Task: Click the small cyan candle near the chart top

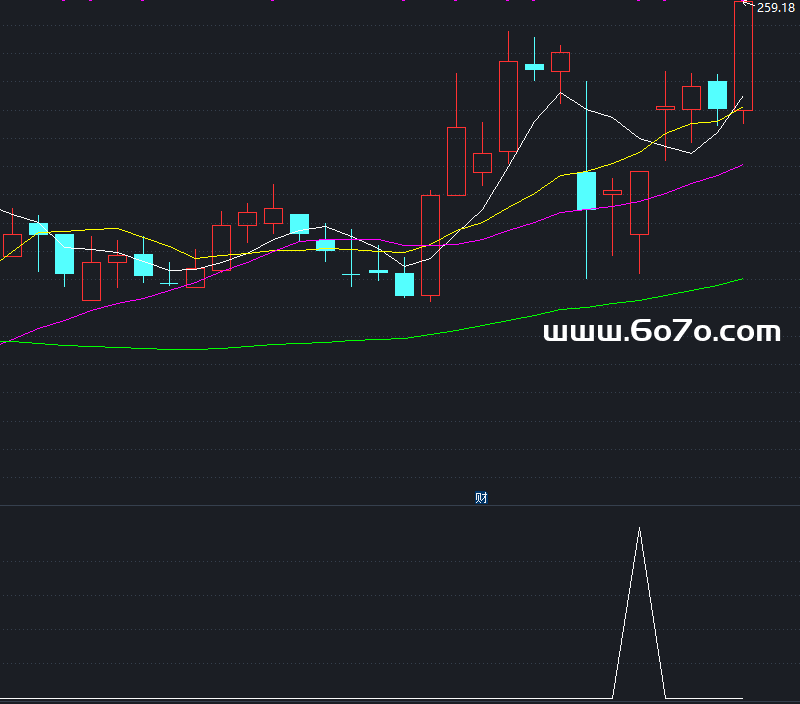Action: 534,67
